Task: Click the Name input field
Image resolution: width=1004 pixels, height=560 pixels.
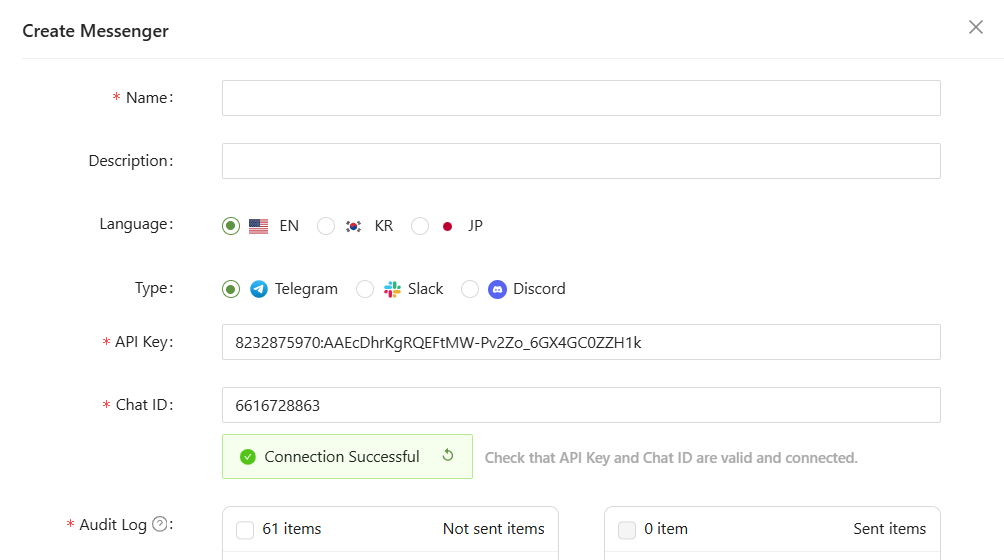Action: click(581, 98)
